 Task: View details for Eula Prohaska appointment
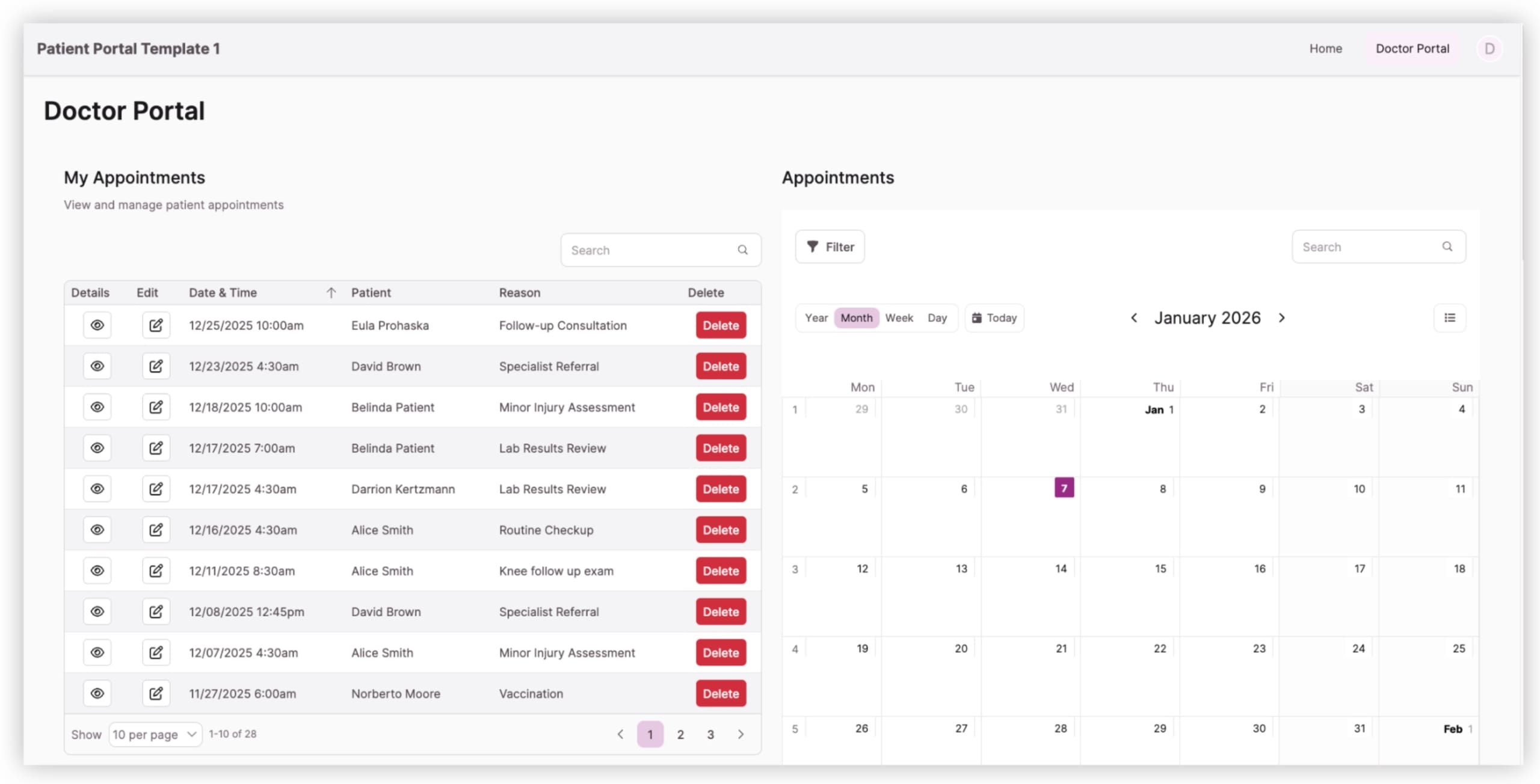pyautogui.click(x=97, y=325)
